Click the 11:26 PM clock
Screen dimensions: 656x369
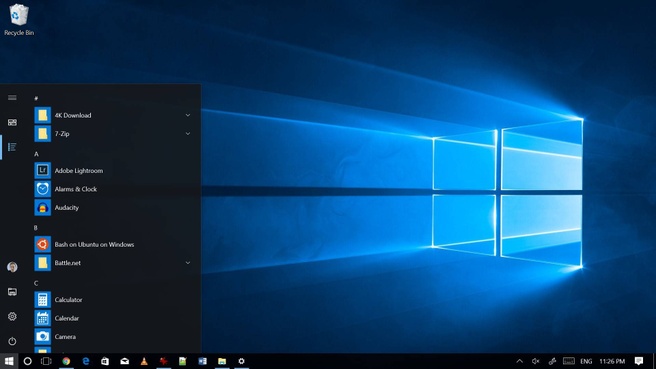612,361
